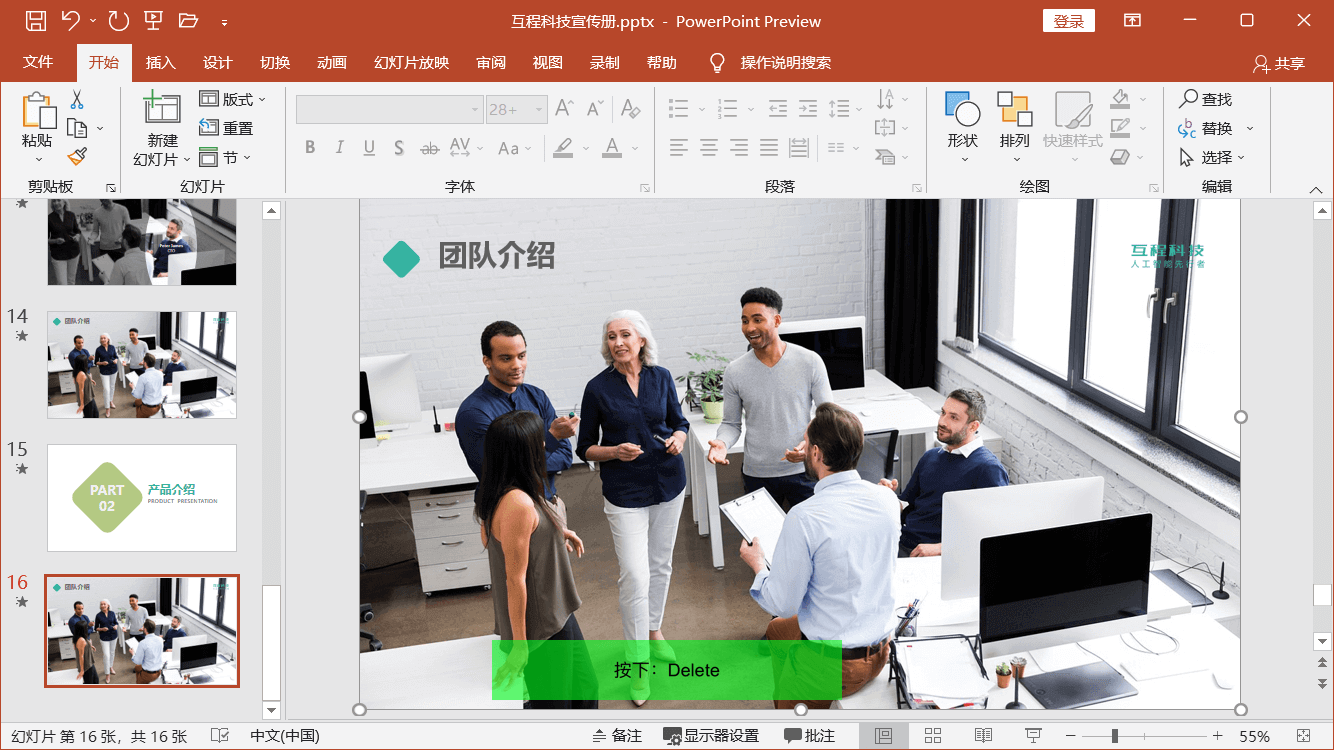Align text to center
The image size is (1334, 750).
point(709,148)
